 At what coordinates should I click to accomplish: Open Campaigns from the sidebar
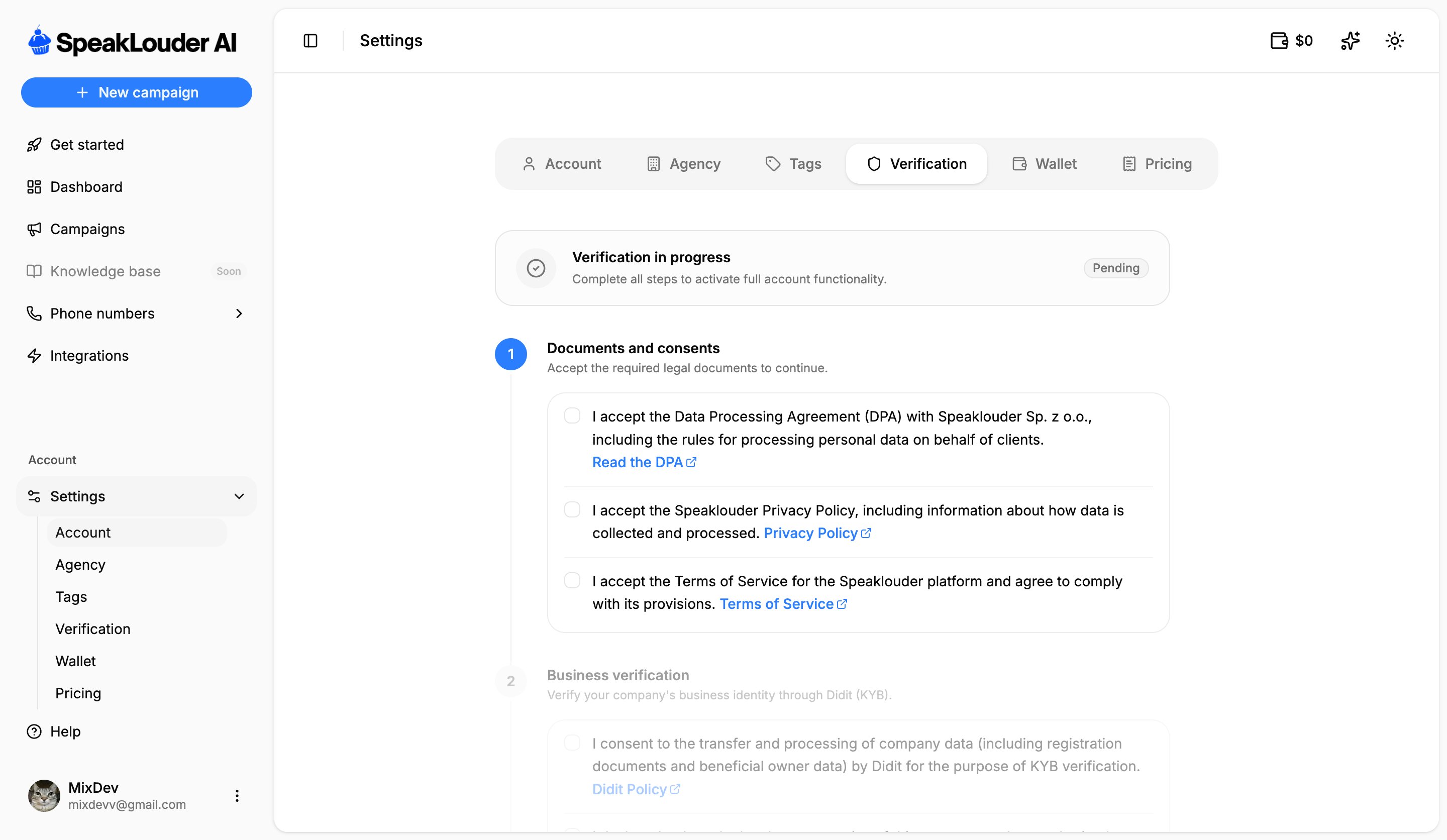click(137, 229)
